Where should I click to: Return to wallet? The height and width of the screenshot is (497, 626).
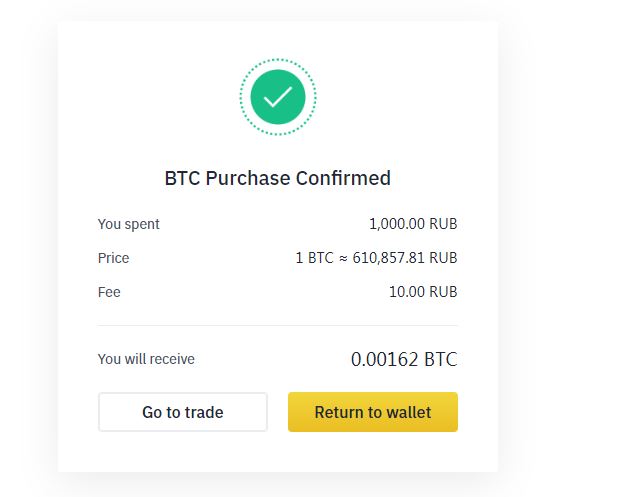(373, 412)
